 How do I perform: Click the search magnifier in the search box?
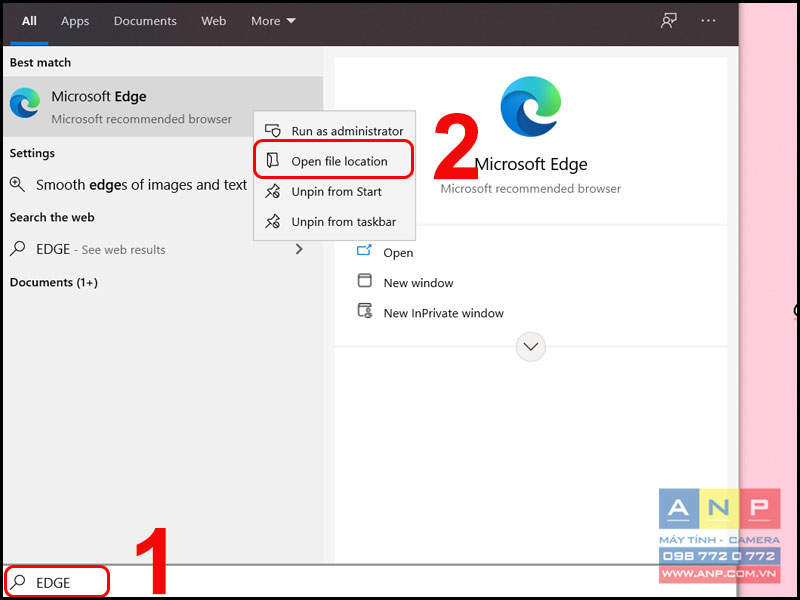click(x=18, y=582)
